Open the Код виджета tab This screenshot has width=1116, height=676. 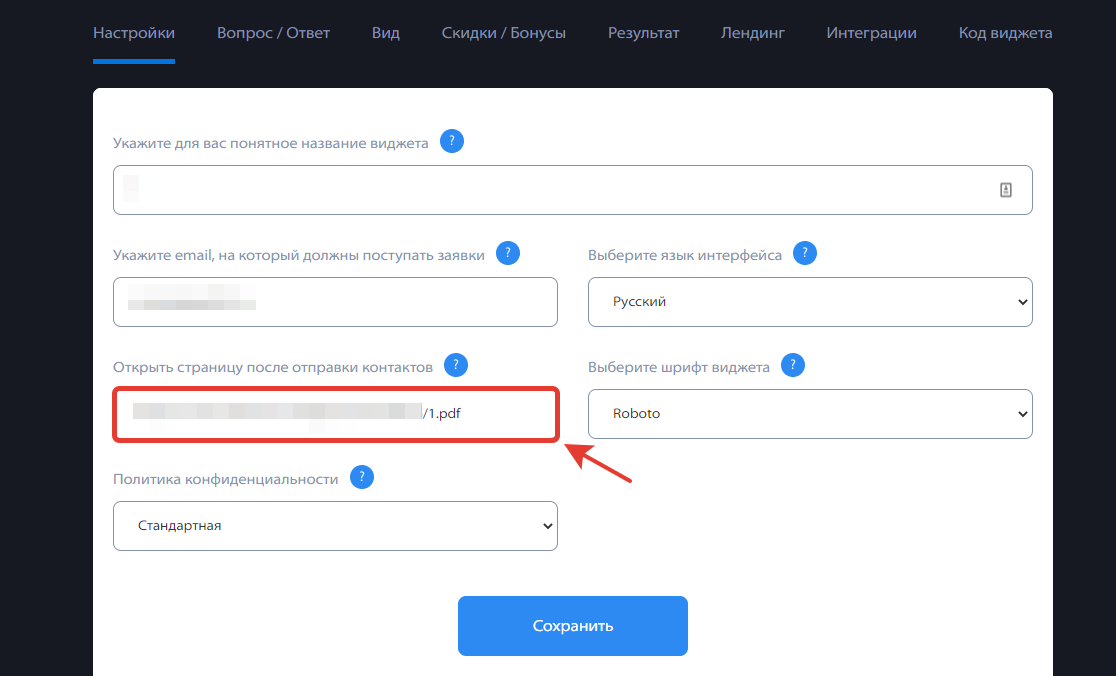[1006, 33]
